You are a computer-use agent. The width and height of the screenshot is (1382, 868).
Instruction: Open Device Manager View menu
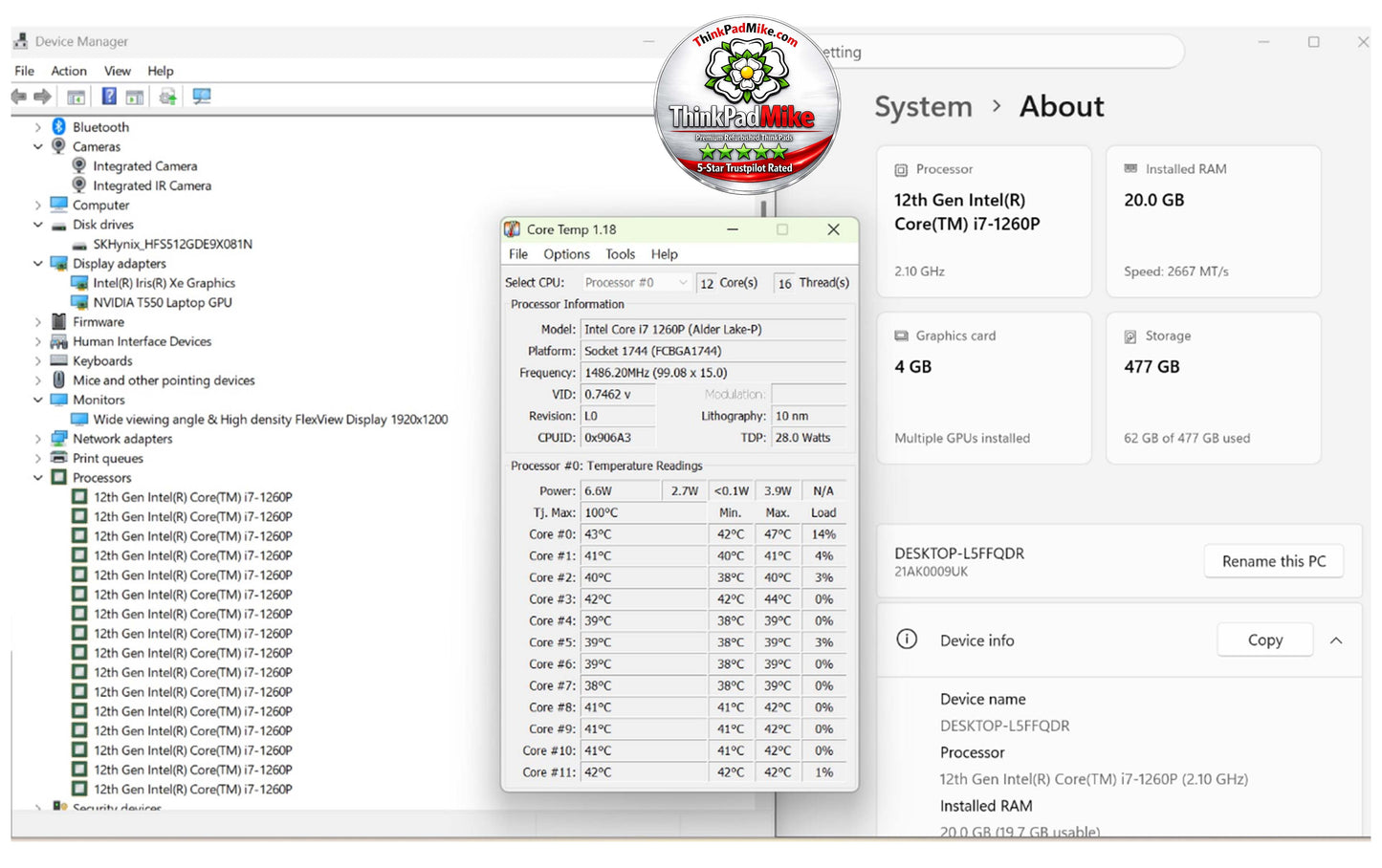coord(118,71)
